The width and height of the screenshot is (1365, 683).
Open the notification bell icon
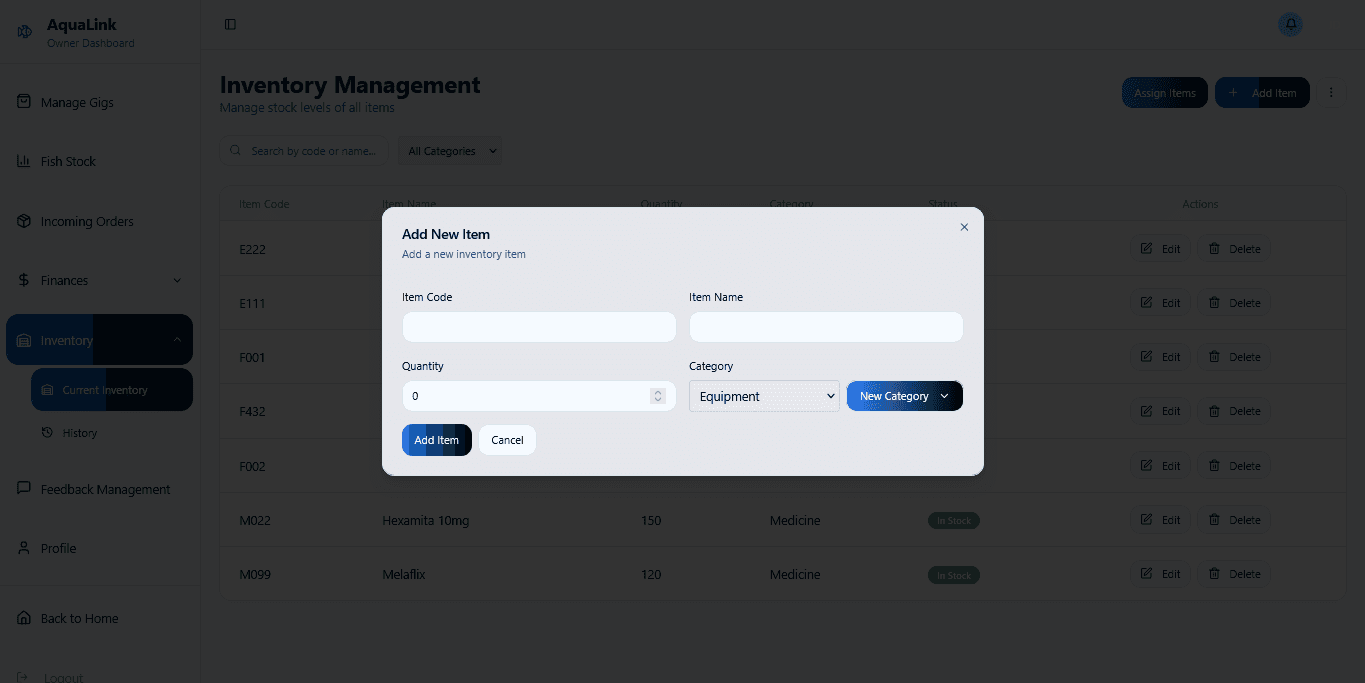pos(1289,24)
